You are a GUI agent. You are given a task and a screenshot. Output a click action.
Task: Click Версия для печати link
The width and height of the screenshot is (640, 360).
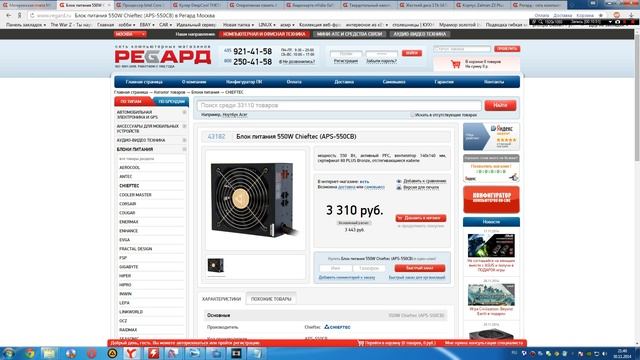pyautogui.click(x=421, y=187)
